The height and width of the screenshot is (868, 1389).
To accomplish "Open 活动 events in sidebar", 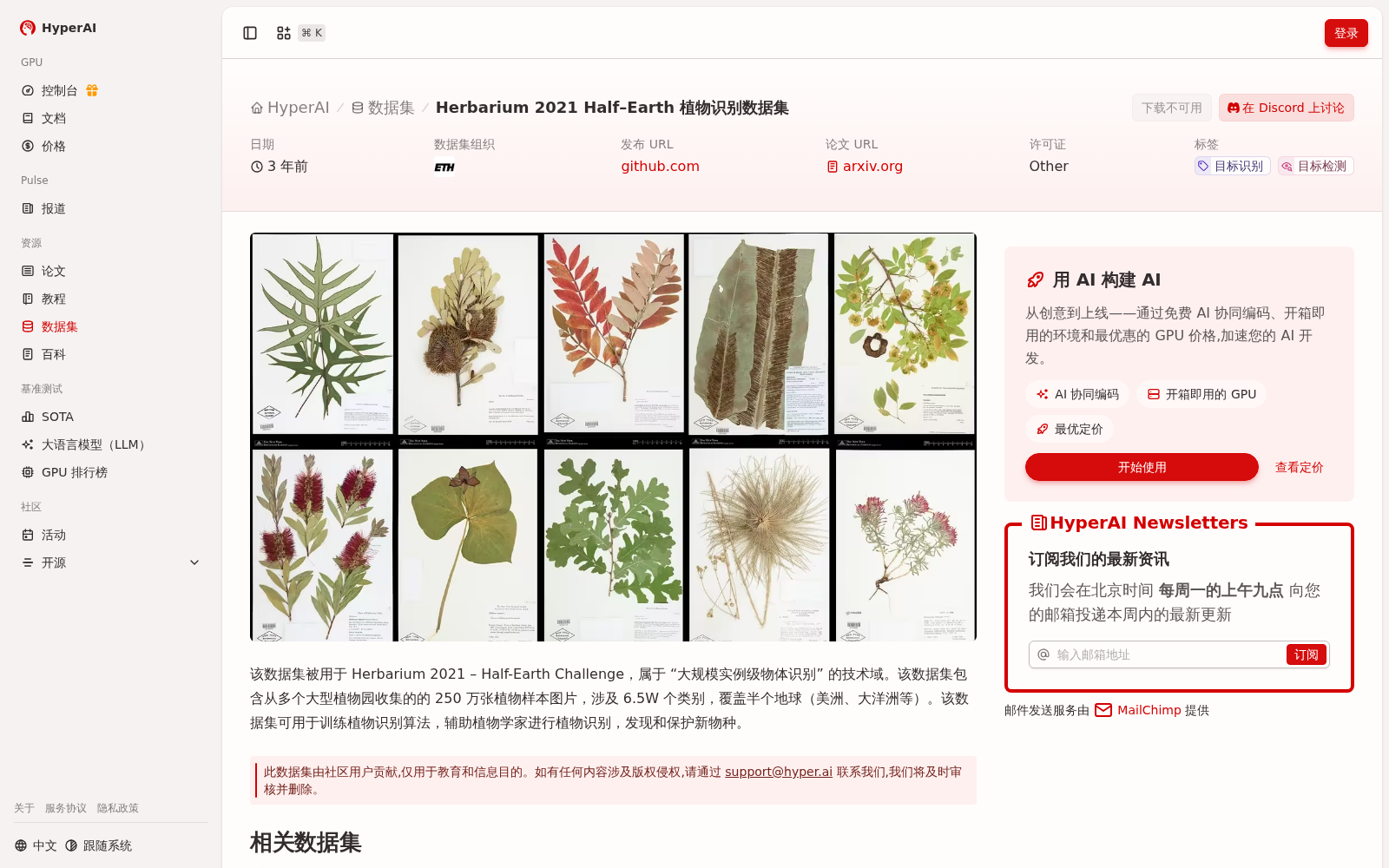I will [x=111, y=535].
